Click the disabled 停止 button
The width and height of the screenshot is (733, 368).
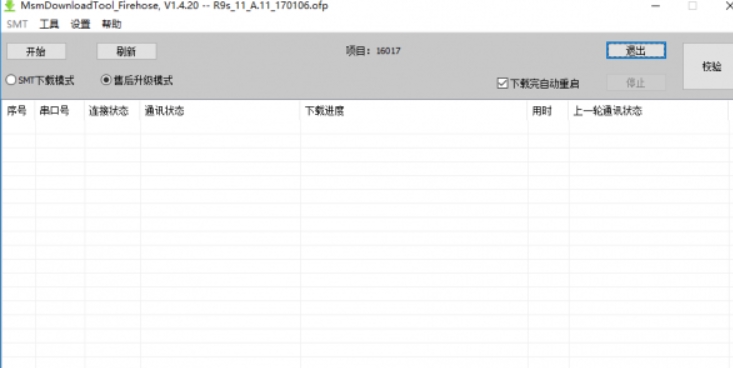(x=636, y=83)
